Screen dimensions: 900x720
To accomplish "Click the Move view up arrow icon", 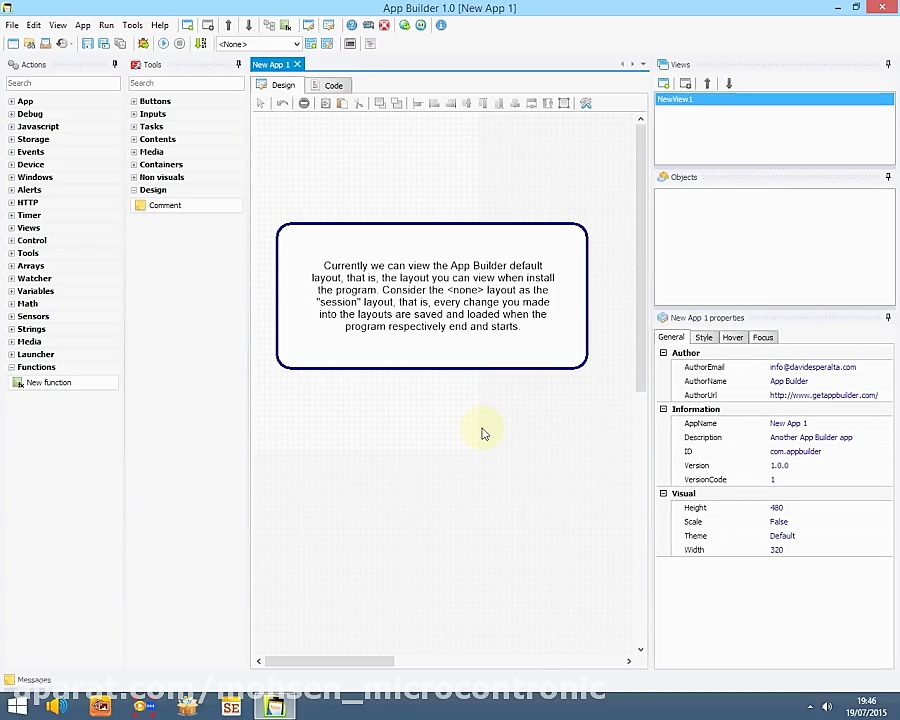I will 707,84.
